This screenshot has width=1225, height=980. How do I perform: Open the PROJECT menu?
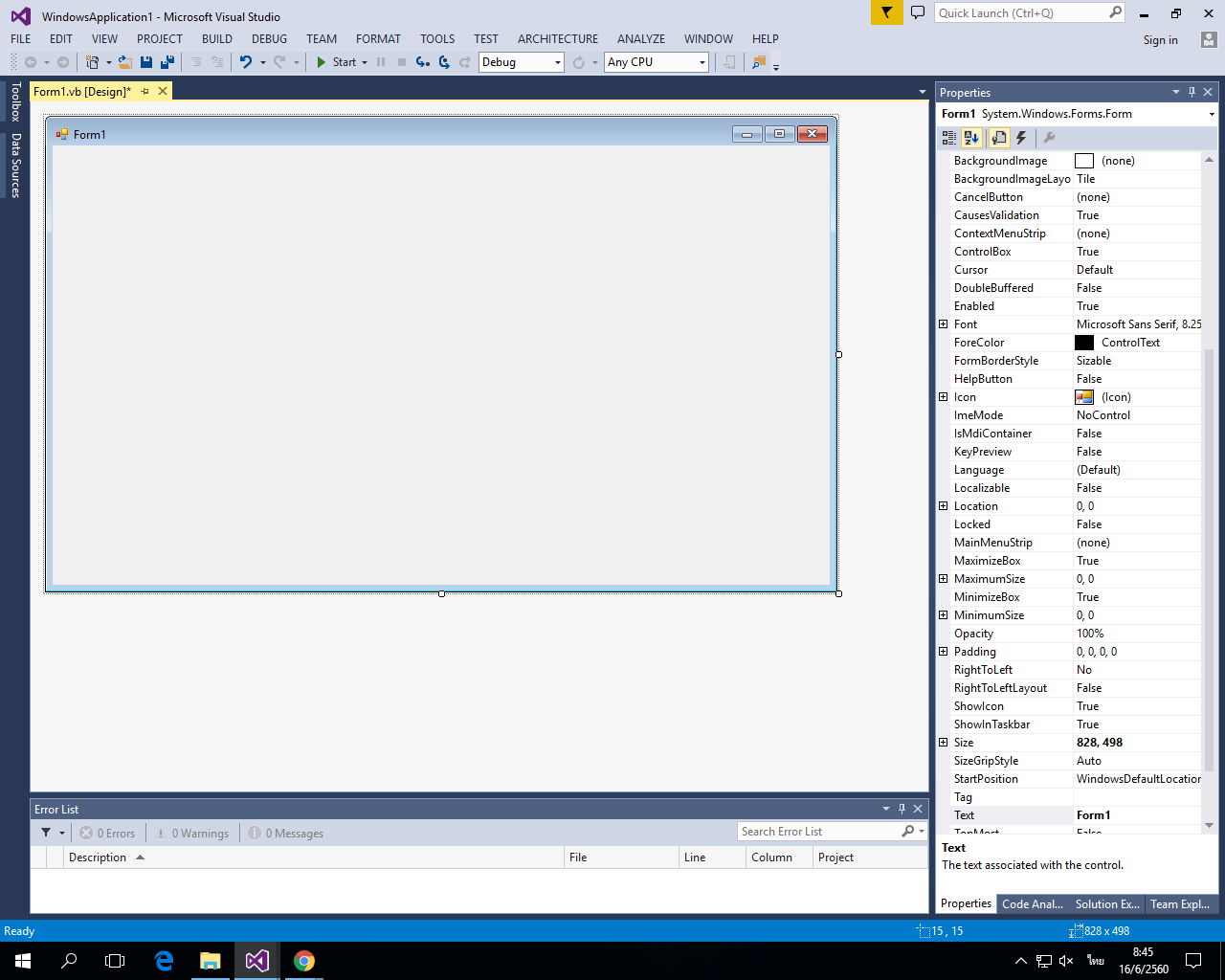click(159, 39)
